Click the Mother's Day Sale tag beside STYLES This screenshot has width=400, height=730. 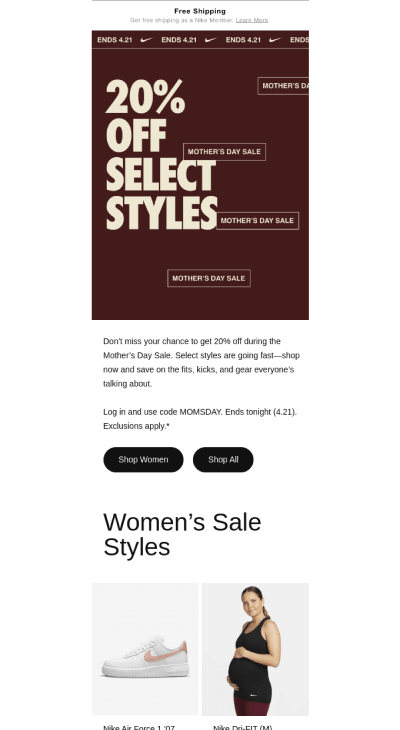(257, 221)
